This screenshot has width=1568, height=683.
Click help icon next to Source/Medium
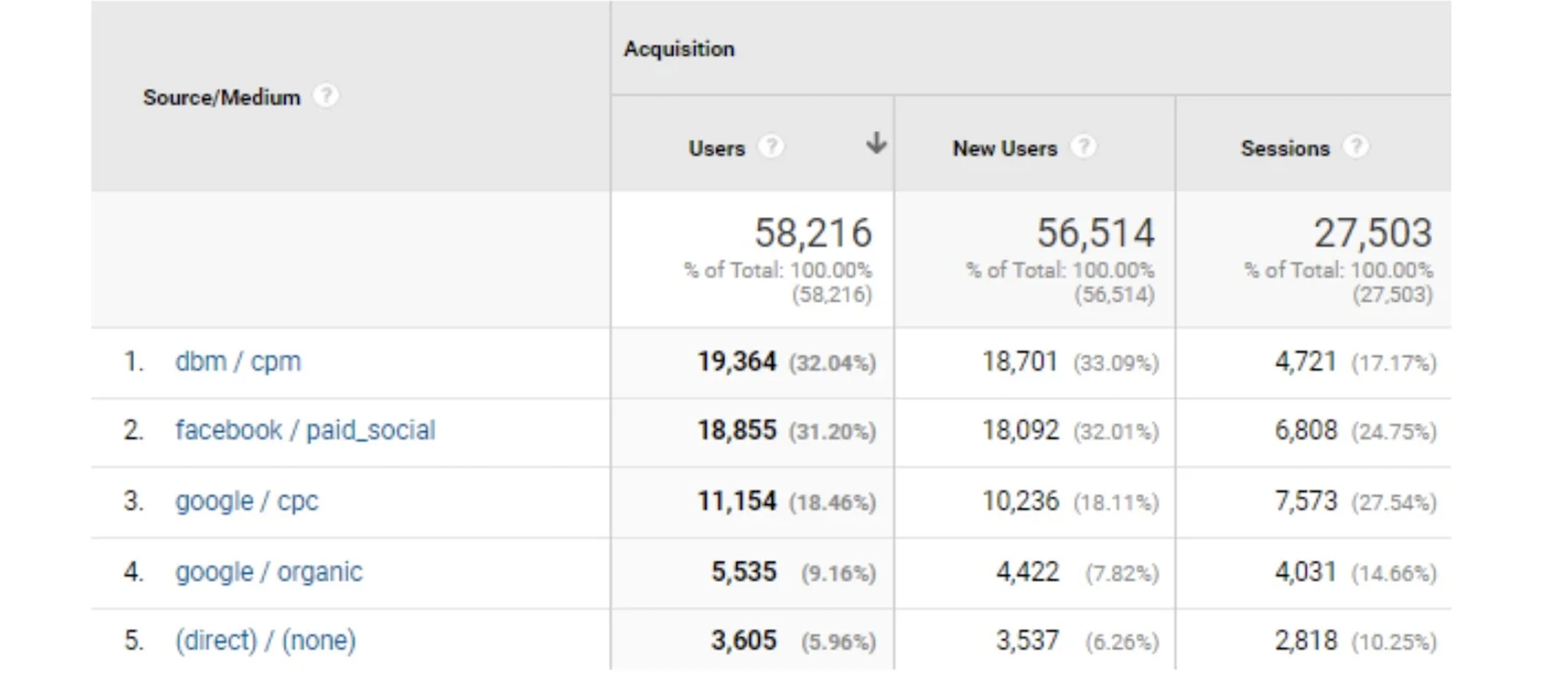[x=326, y=96]
